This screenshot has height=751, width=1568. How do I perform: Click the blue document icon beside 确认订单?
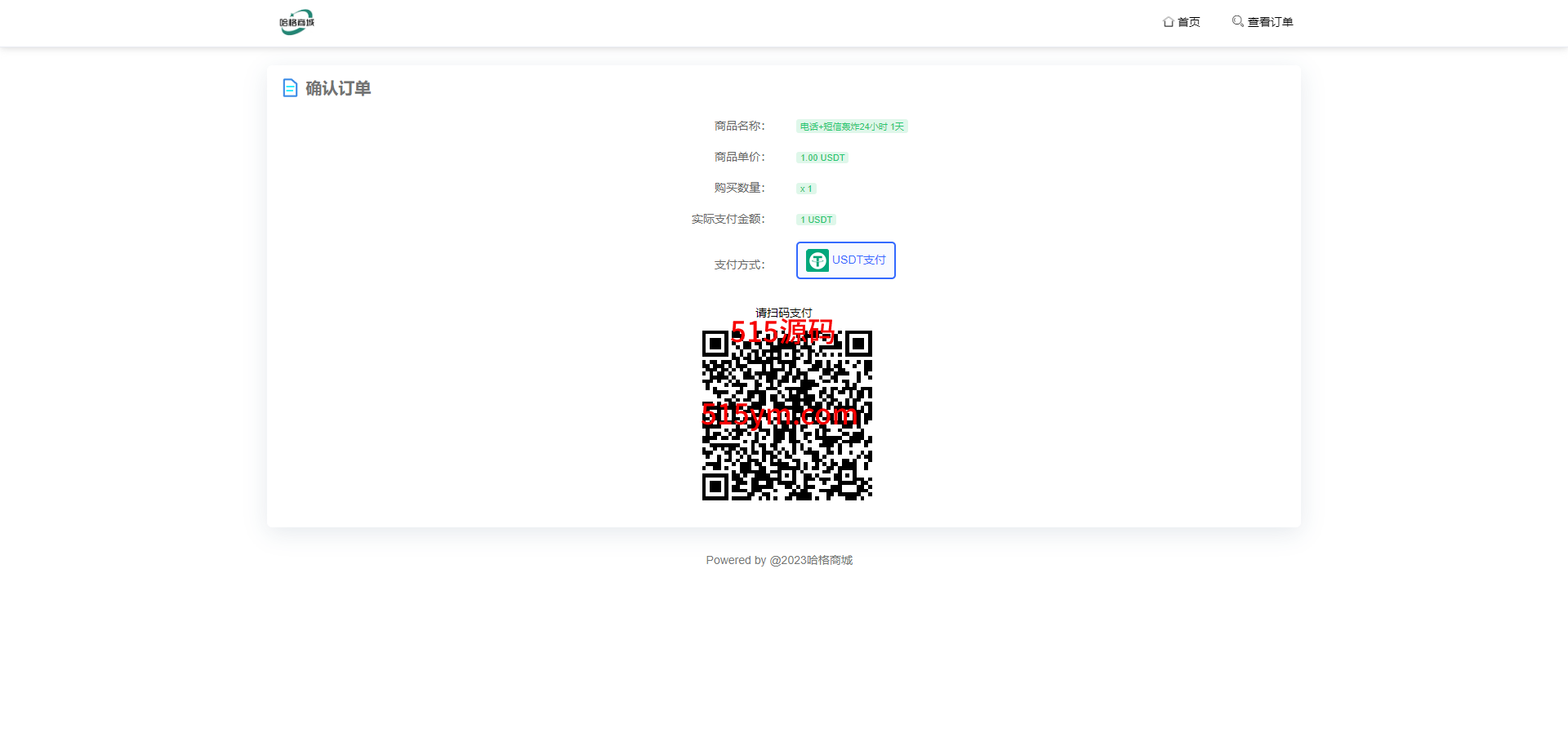pyautogui.click(x=290, y=88)
